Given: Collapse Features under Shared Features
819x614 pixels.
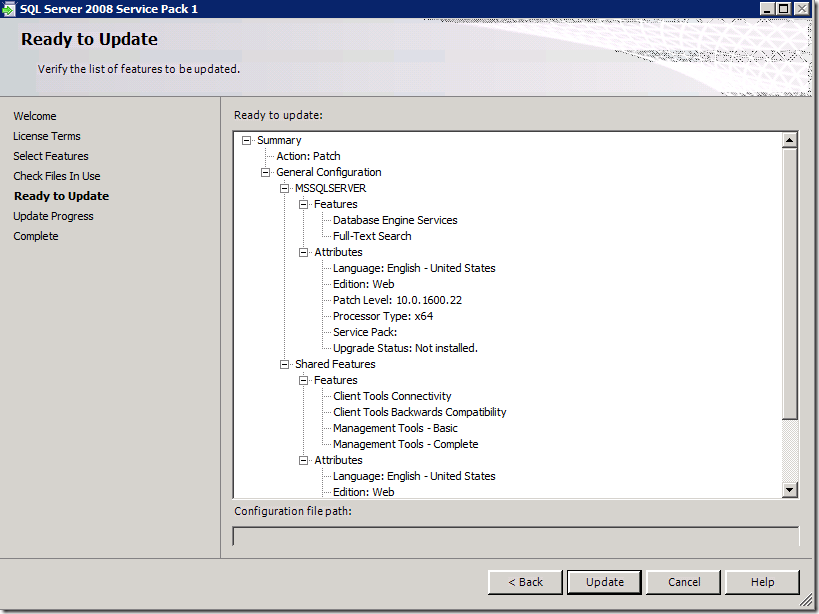Looking at the screenshot, I should (303, 381).
